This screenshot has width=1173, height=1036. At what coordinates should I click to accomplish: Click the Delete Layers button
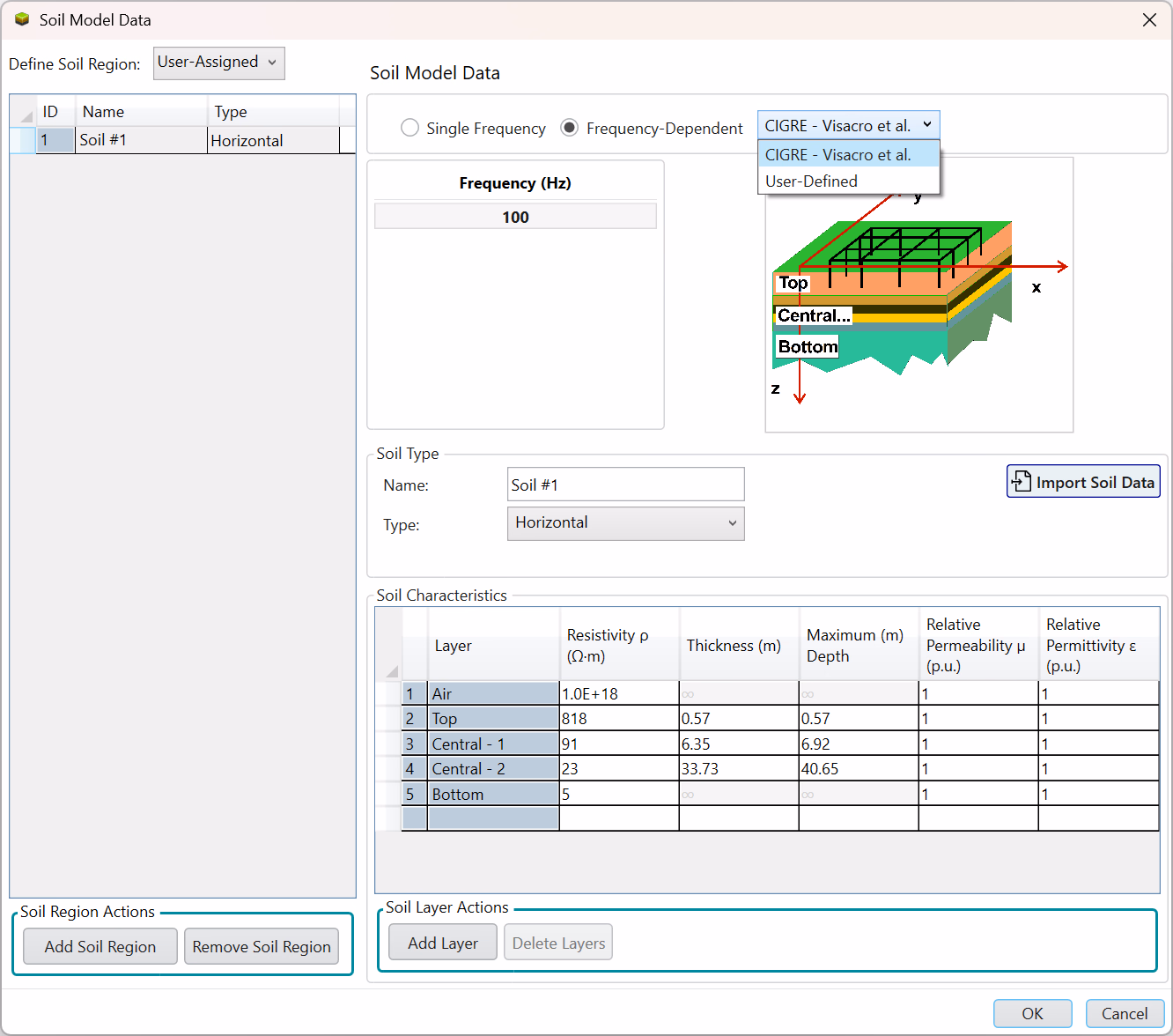click(x=558, y=943)
